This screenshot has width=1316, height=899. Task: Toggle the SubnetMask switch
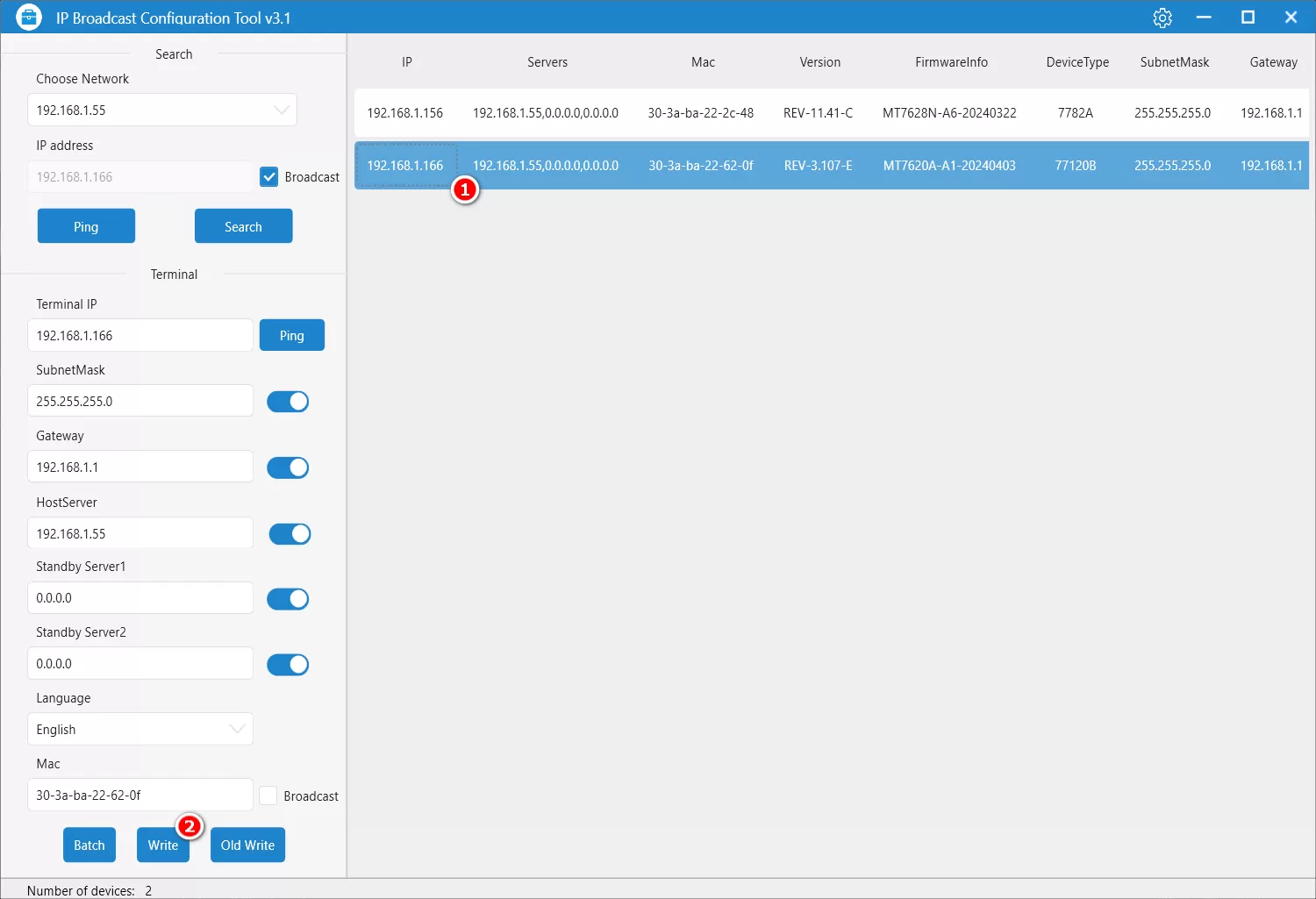[288, 402]
